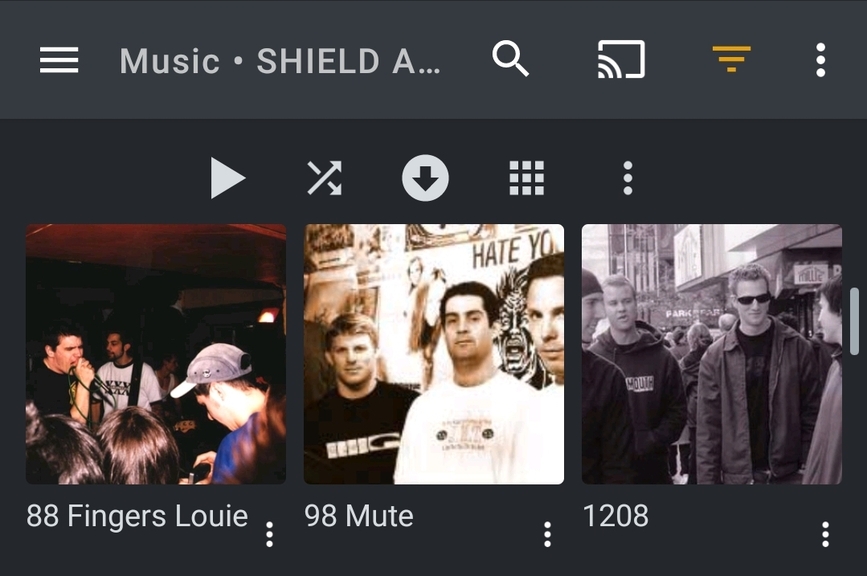Open the yellow filter and sort icon

pos(731,59)
